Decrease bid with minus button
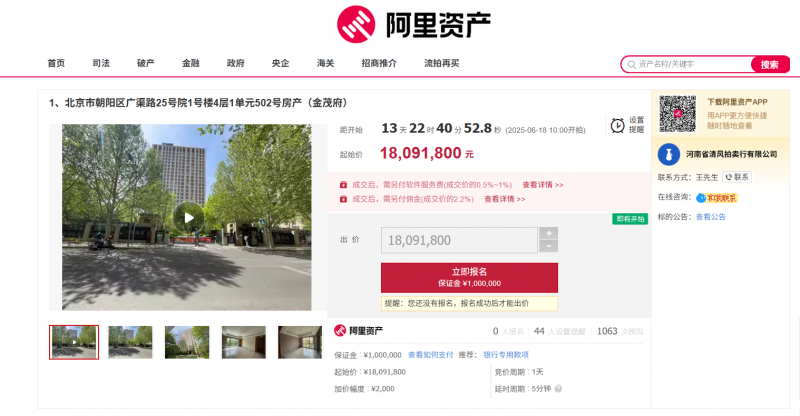 click(x=548, y=247)
